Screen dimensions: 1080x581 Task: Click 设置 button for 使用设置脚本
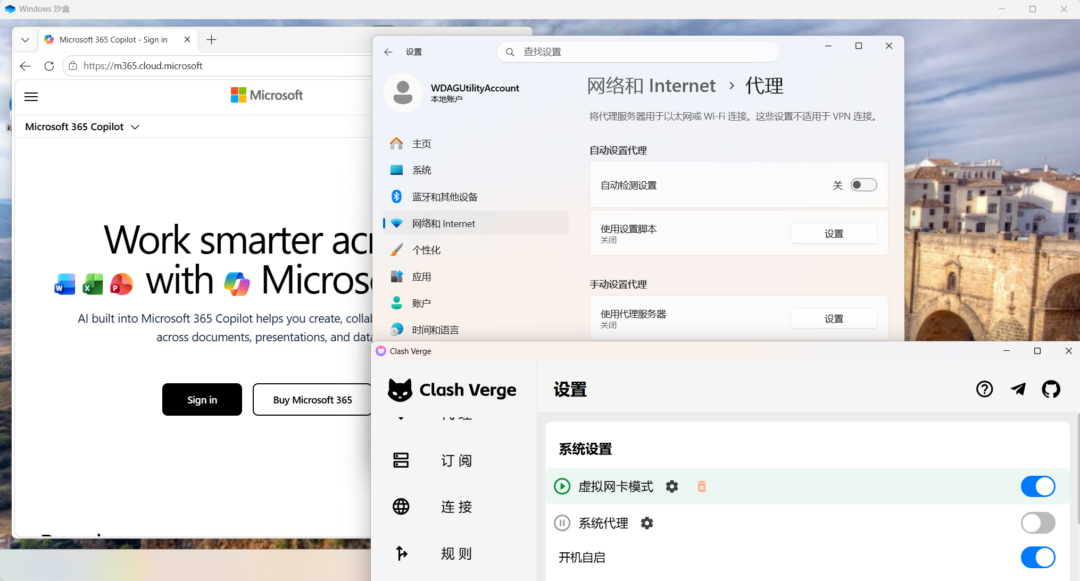point(833,233)
